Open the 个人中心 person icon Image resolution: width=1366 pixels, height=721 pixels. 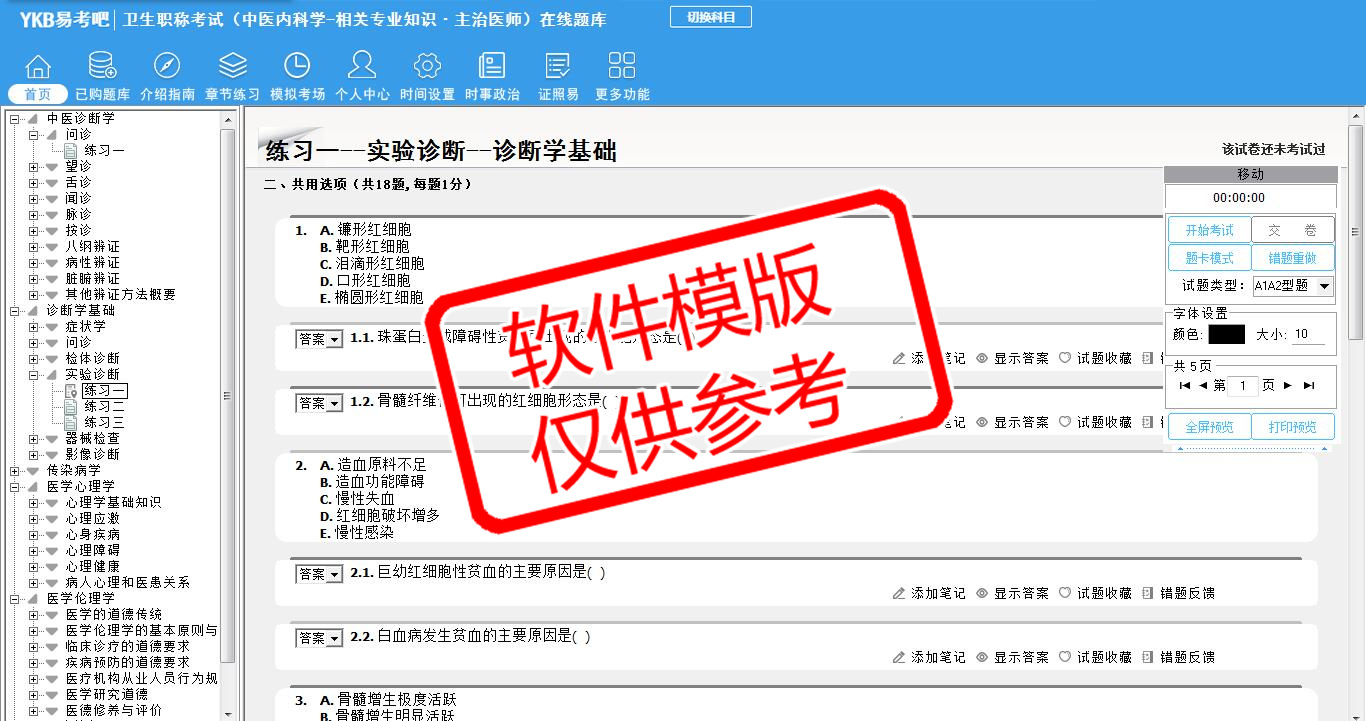[362, 67]
